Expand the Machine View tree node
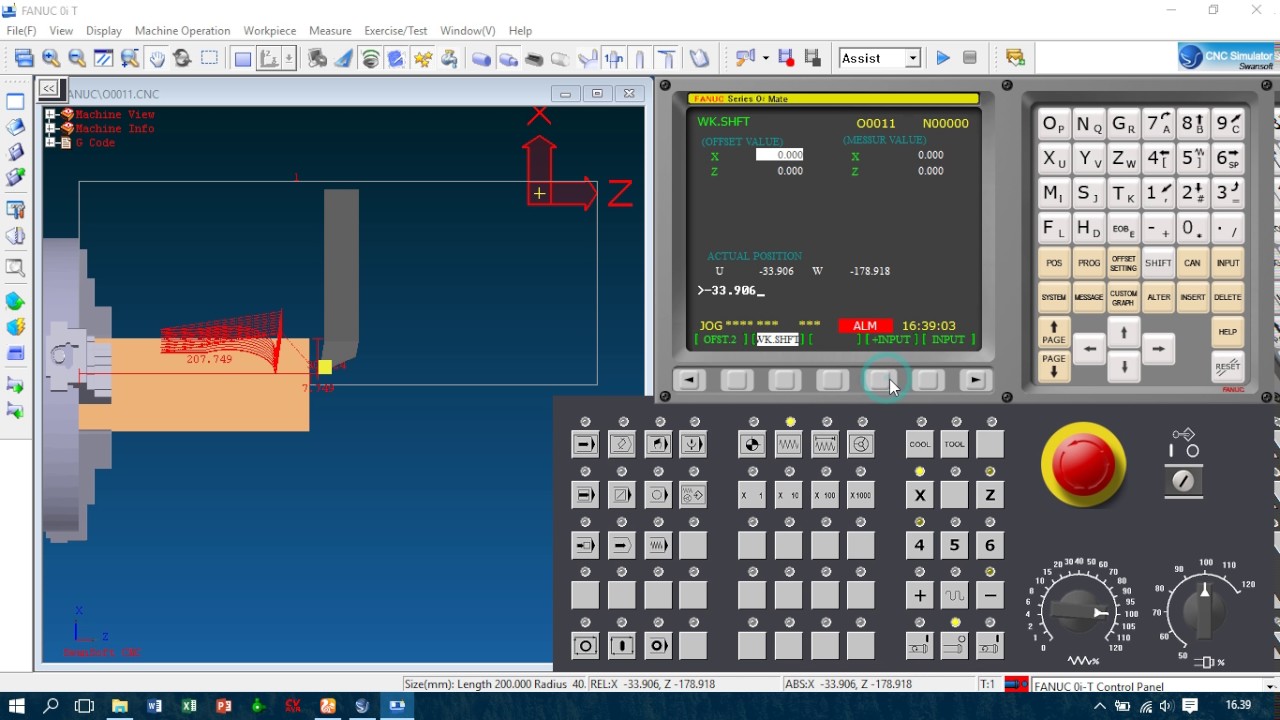 50,115
